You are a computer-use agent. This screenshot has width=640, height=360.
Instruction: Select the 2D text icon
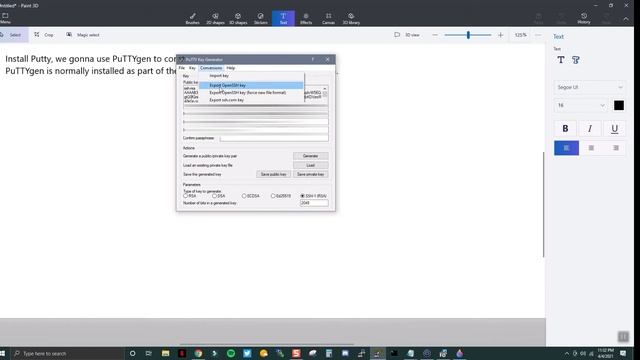[561, 60]
